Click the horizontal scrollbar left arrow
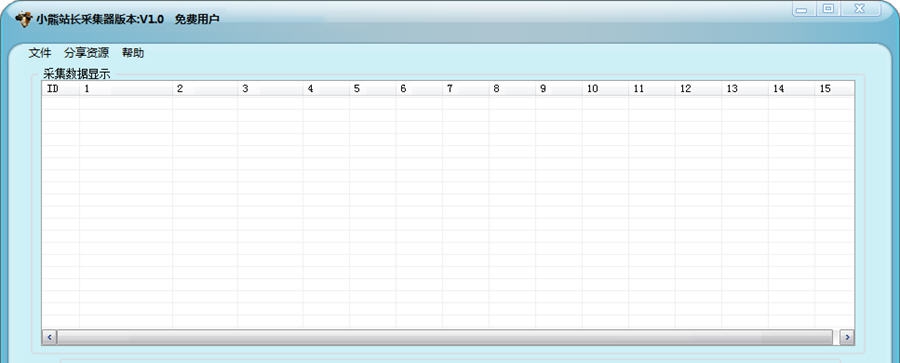 [x=49, y=337]
